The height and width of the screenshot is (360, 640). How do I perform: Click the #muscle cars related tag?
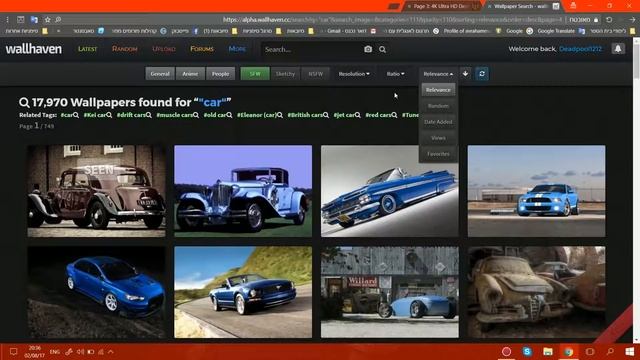click(174, 115)
